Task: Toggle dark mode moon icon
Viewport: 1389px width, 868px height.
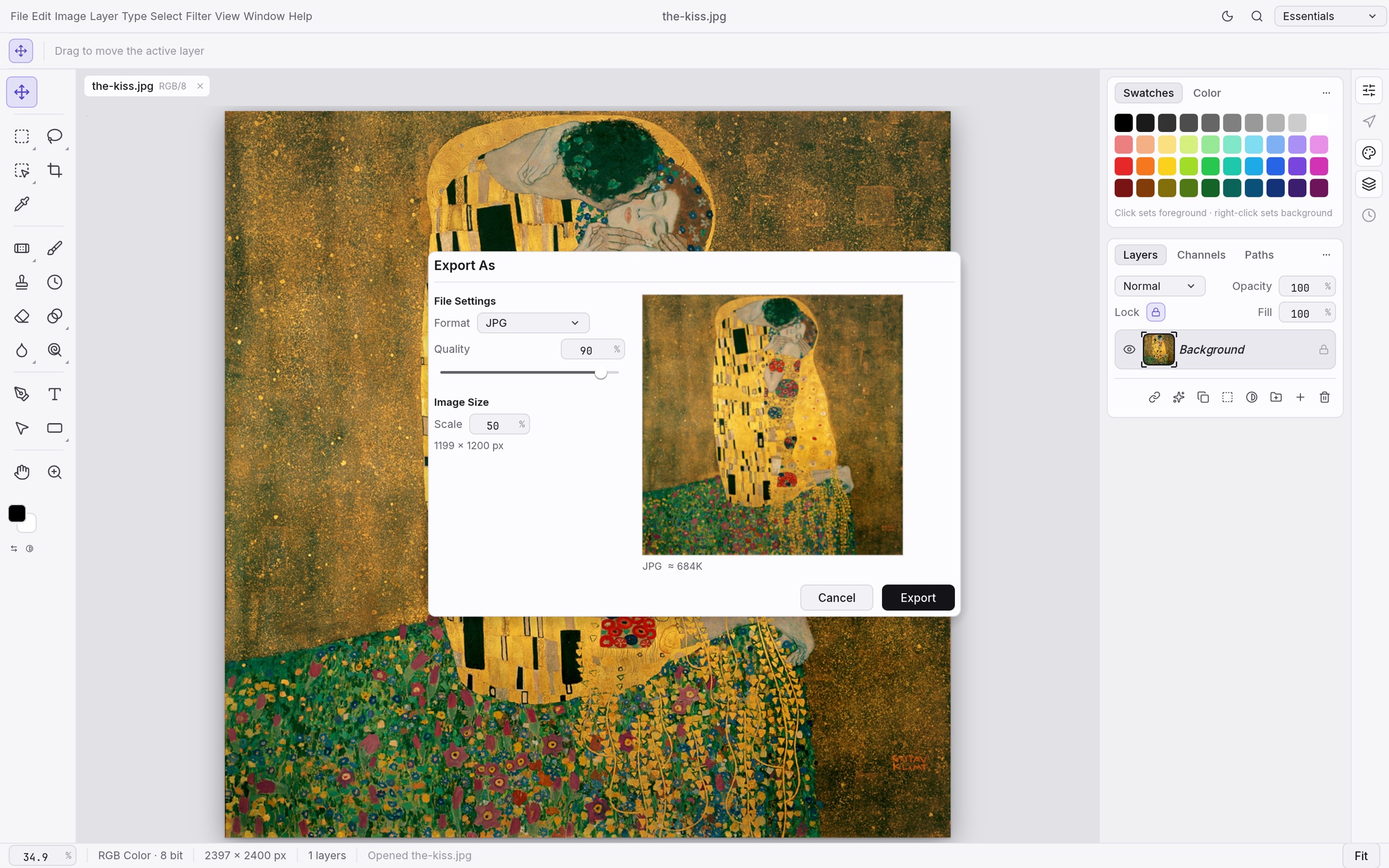Action: pos(1227,16)
